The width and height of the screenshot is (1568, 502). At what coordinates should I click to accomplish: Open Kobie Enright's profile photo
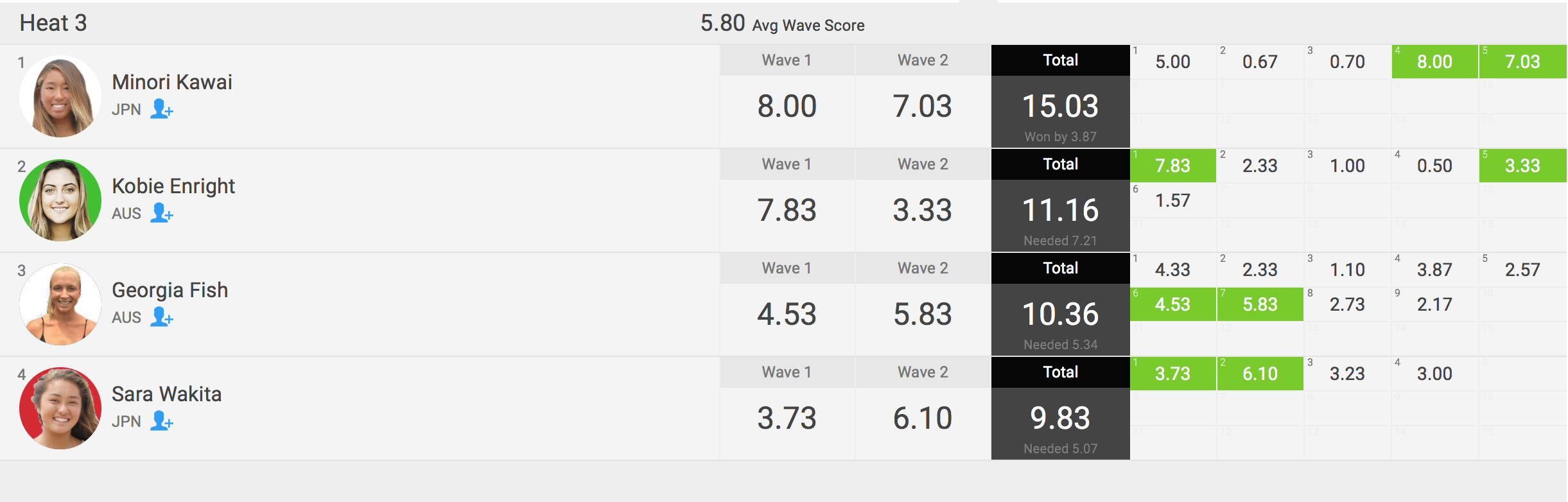tap(60, 200)
